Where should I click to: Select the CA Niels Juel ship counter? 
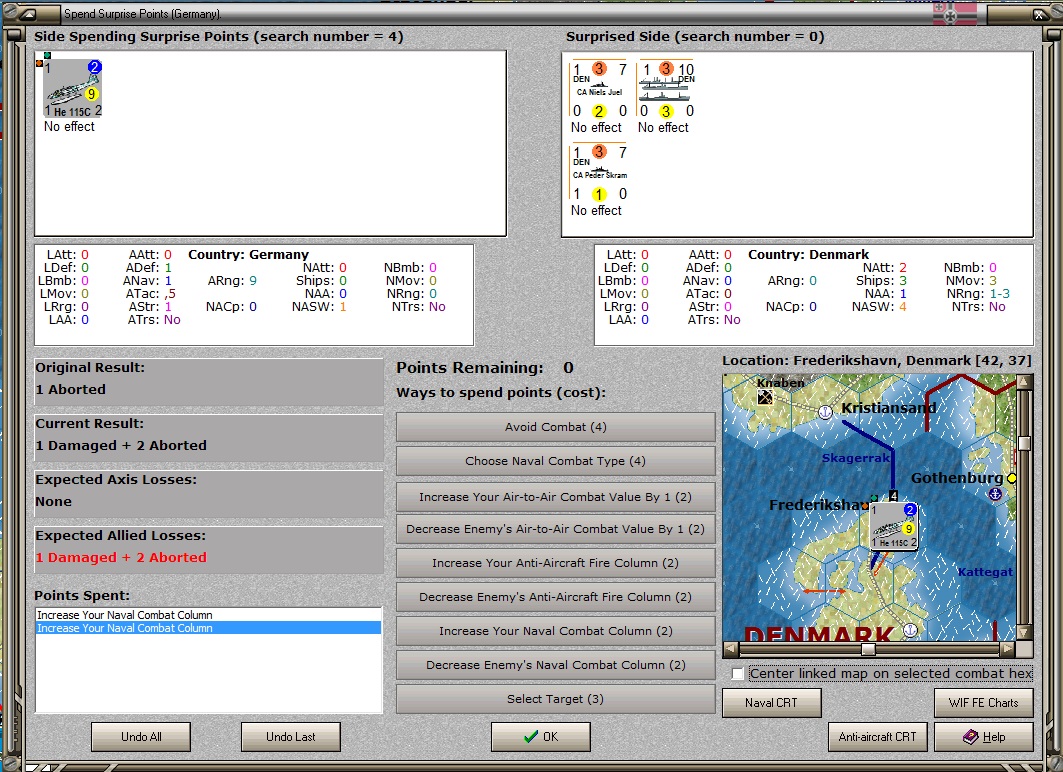pyautogui.click(x=600, y=89)
